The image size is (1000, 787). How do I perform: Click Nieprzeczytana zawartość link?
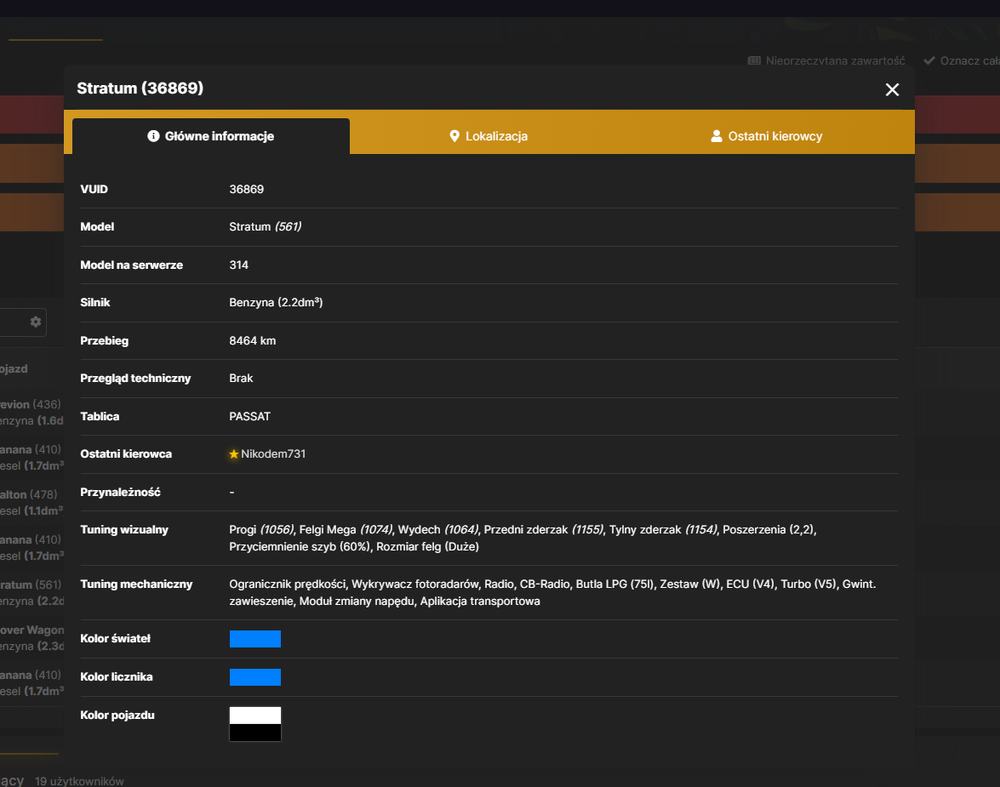coord(835,61)
